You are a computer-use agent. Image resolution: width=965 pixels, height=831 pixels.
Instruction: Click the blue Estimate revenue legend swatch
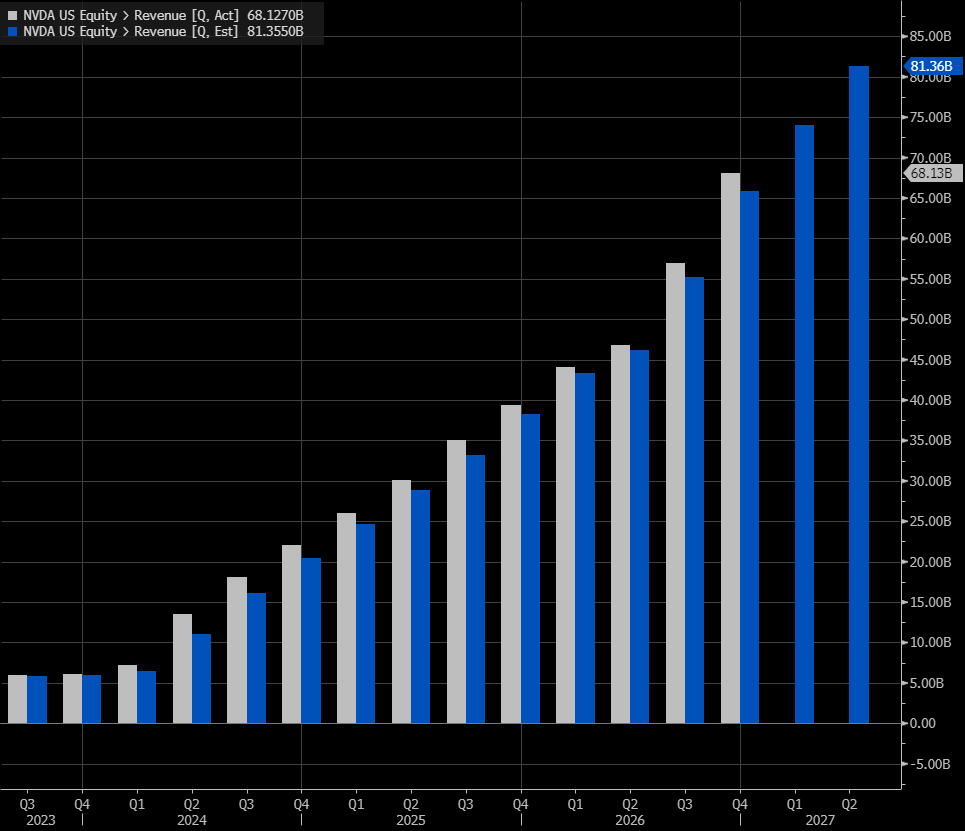pyautogui.click(x=12, y=31)
